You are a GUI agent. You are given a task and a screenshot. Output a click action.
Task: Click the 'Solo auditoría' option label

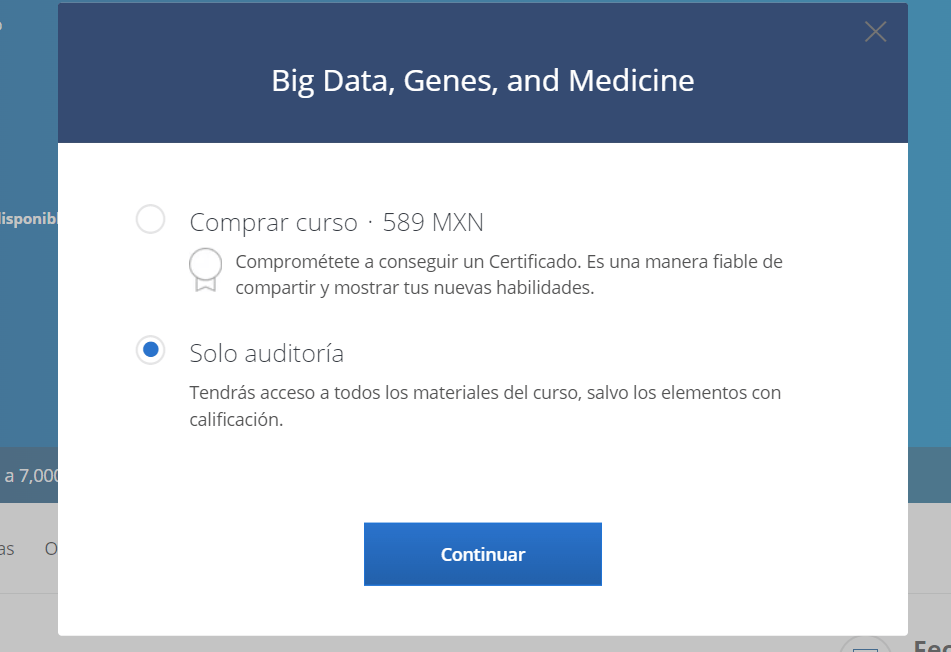point(266,353)
